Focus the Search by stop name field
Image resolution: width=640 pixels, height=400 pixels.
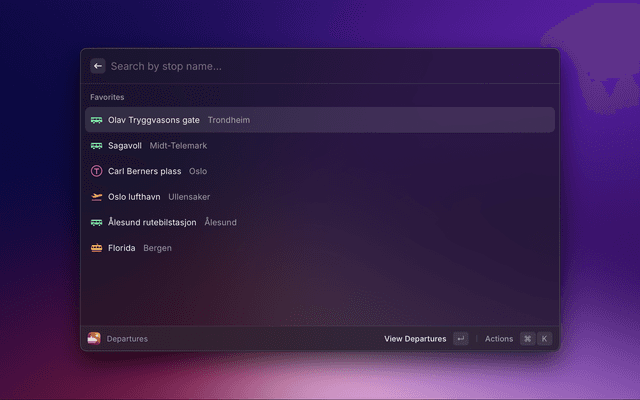click(x=320, y=66)
